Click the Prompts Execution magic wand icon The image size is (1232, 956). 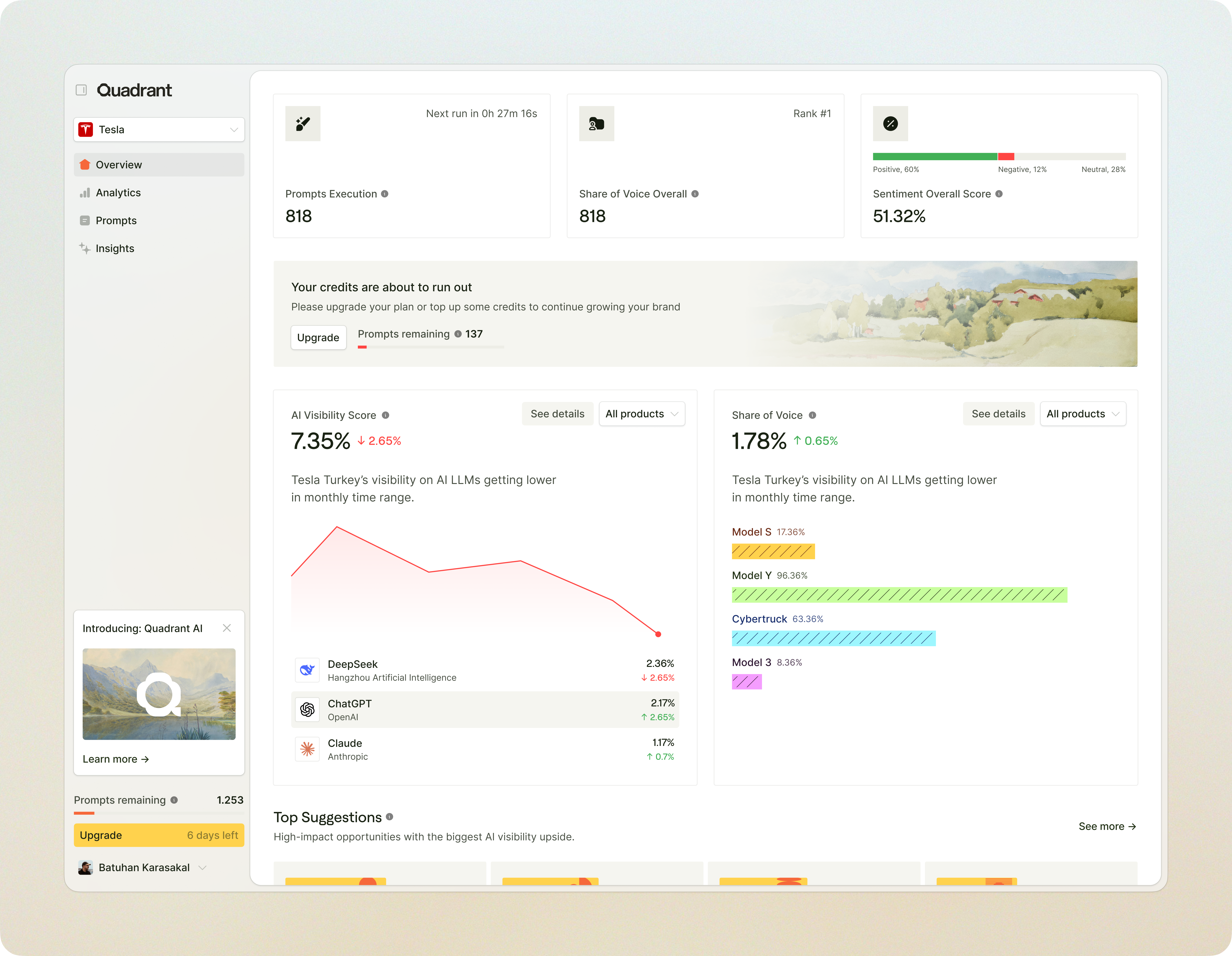(303, 123)
